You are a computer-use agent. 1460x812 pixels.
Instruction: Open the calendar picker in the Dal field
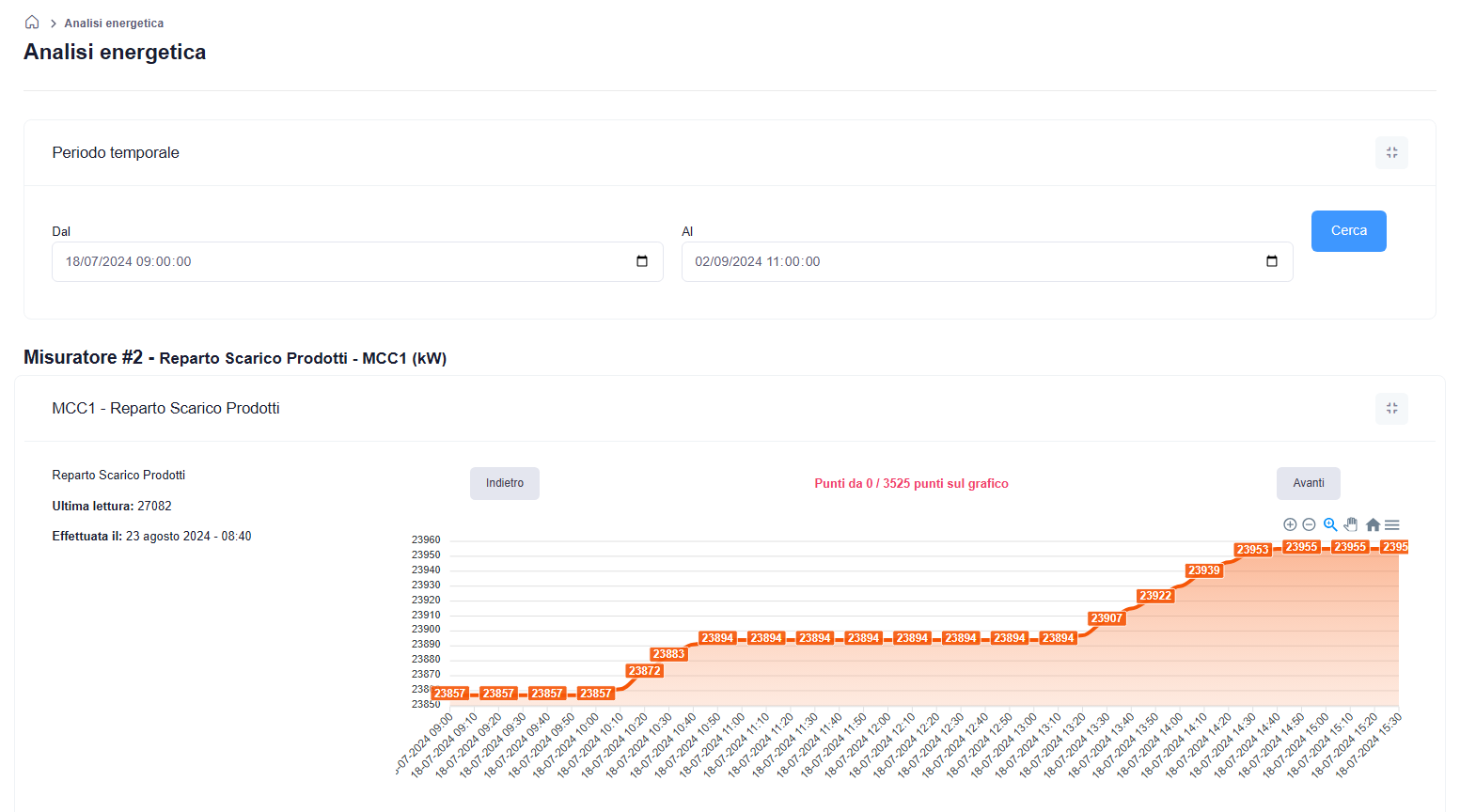pyautogui.click(x=642, y=261)
